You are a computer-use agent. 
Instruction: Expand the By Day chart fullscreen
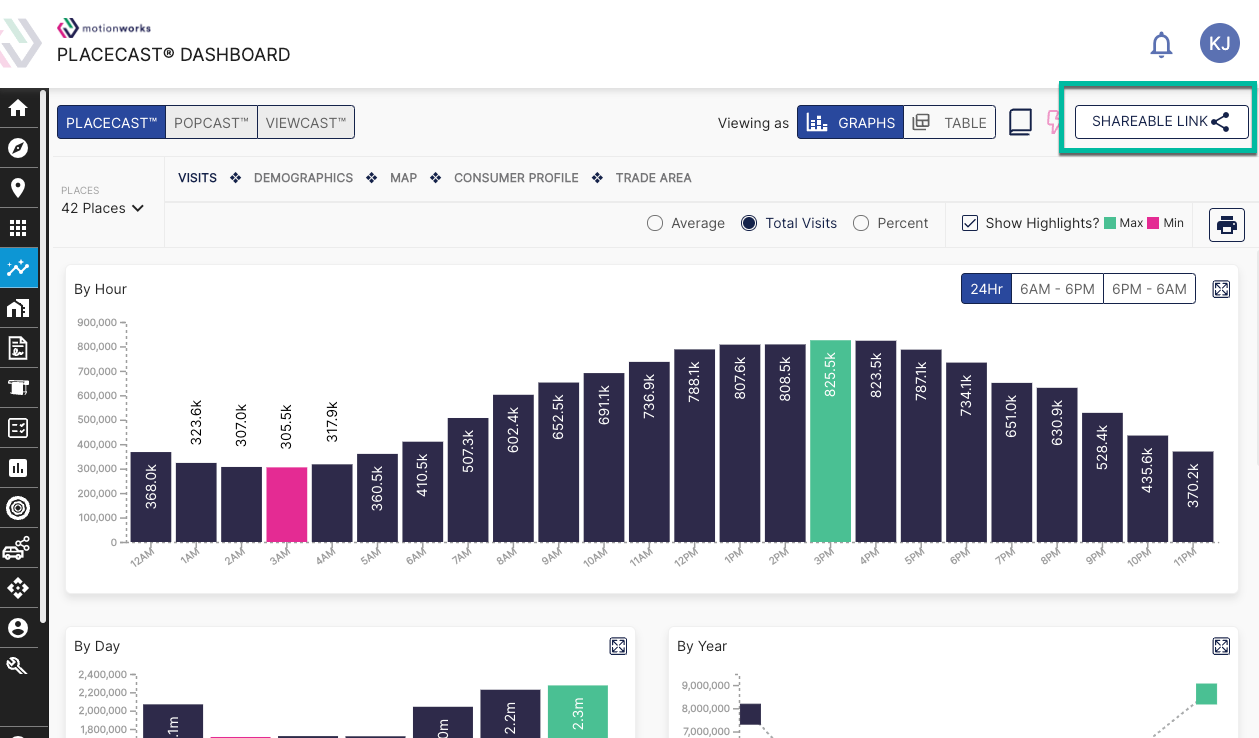coord(618,646)
